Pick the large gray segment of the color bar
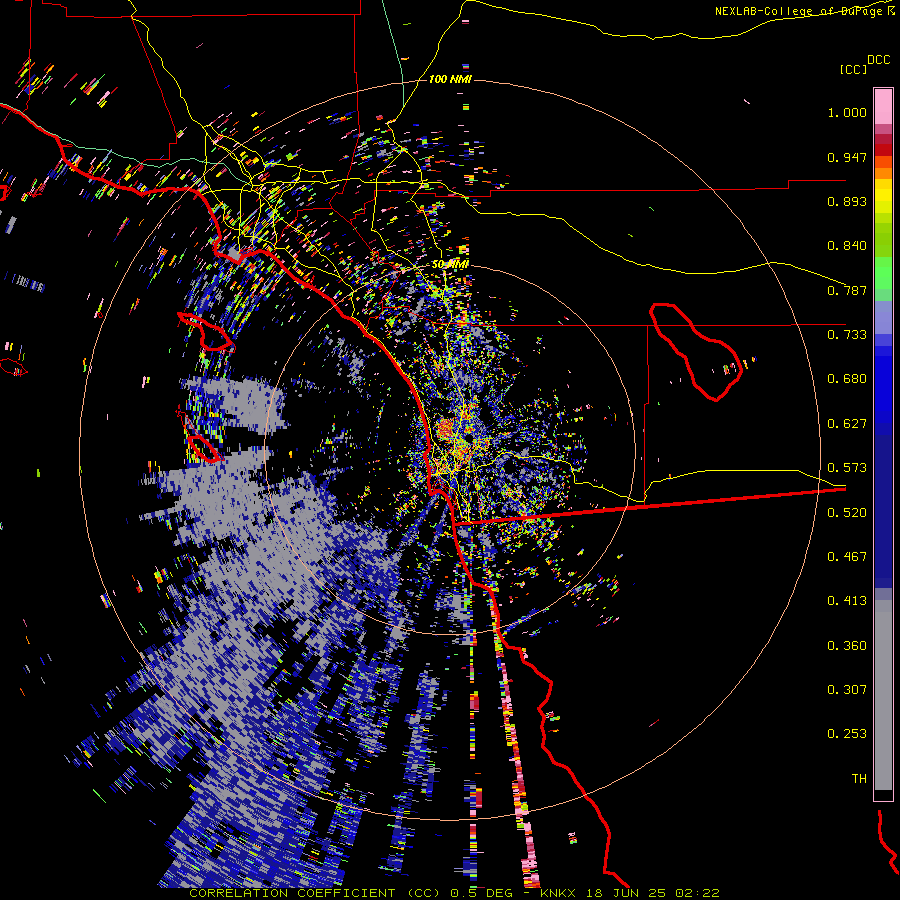The width and height of the screenshot is (900, 900). [883, 695]
